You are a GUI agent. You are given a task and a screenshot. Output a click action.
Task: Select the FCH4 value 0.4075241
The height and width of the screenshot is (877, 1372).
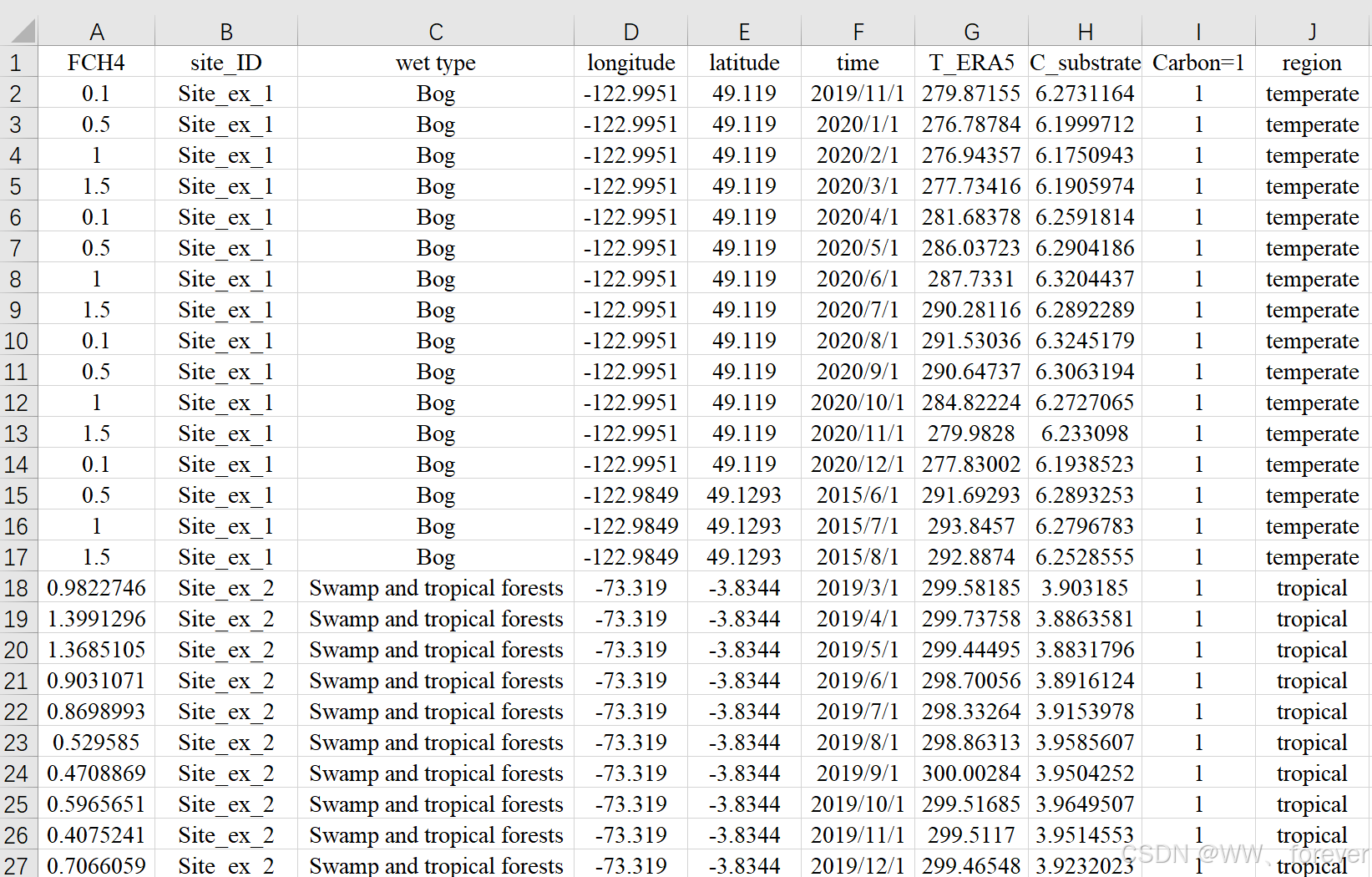pos(97,834)
